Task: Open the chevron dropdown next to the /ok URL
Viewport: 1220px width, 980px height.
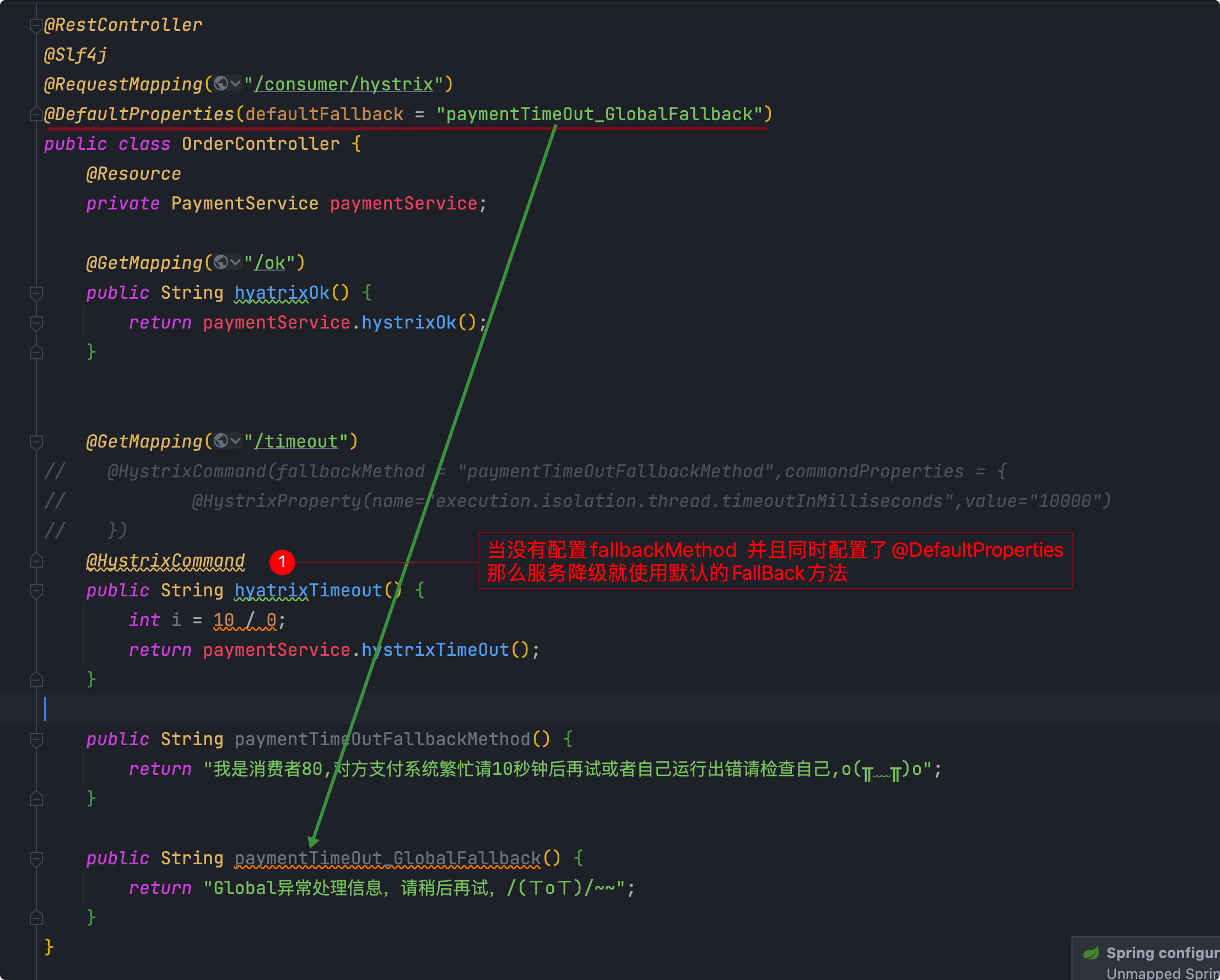Action: (236, 262)
